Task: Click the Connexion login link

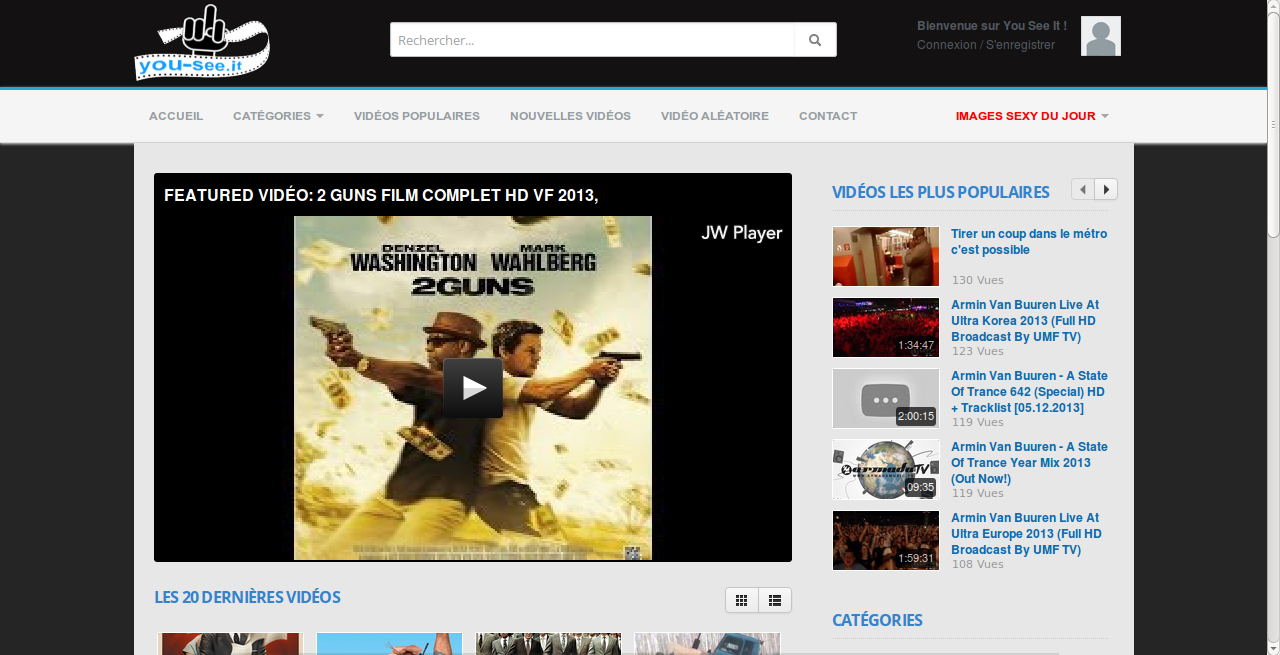Action: [x=946, y=45]
